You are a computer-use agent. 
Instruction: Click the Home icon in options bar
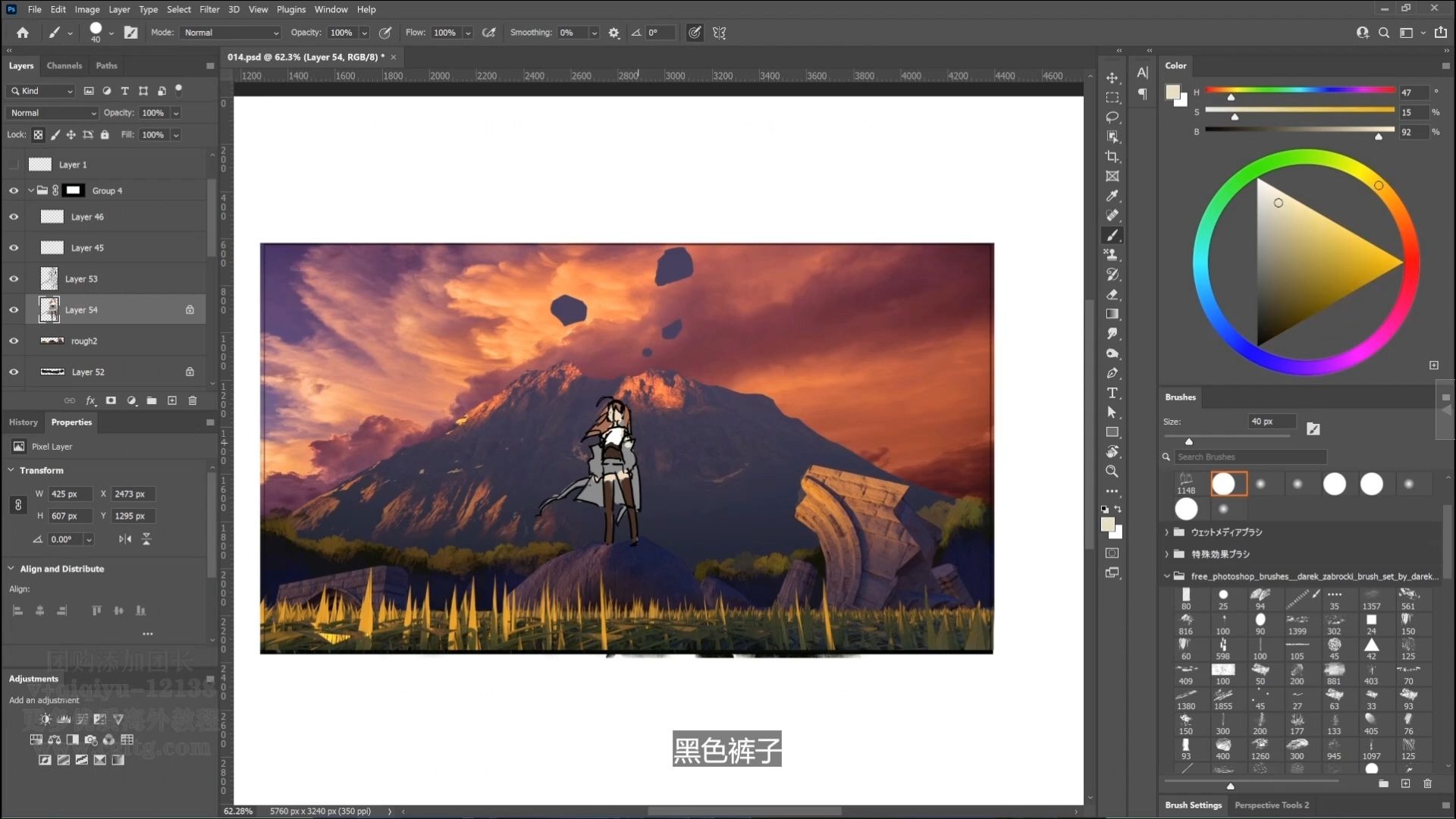coord(23,33)
